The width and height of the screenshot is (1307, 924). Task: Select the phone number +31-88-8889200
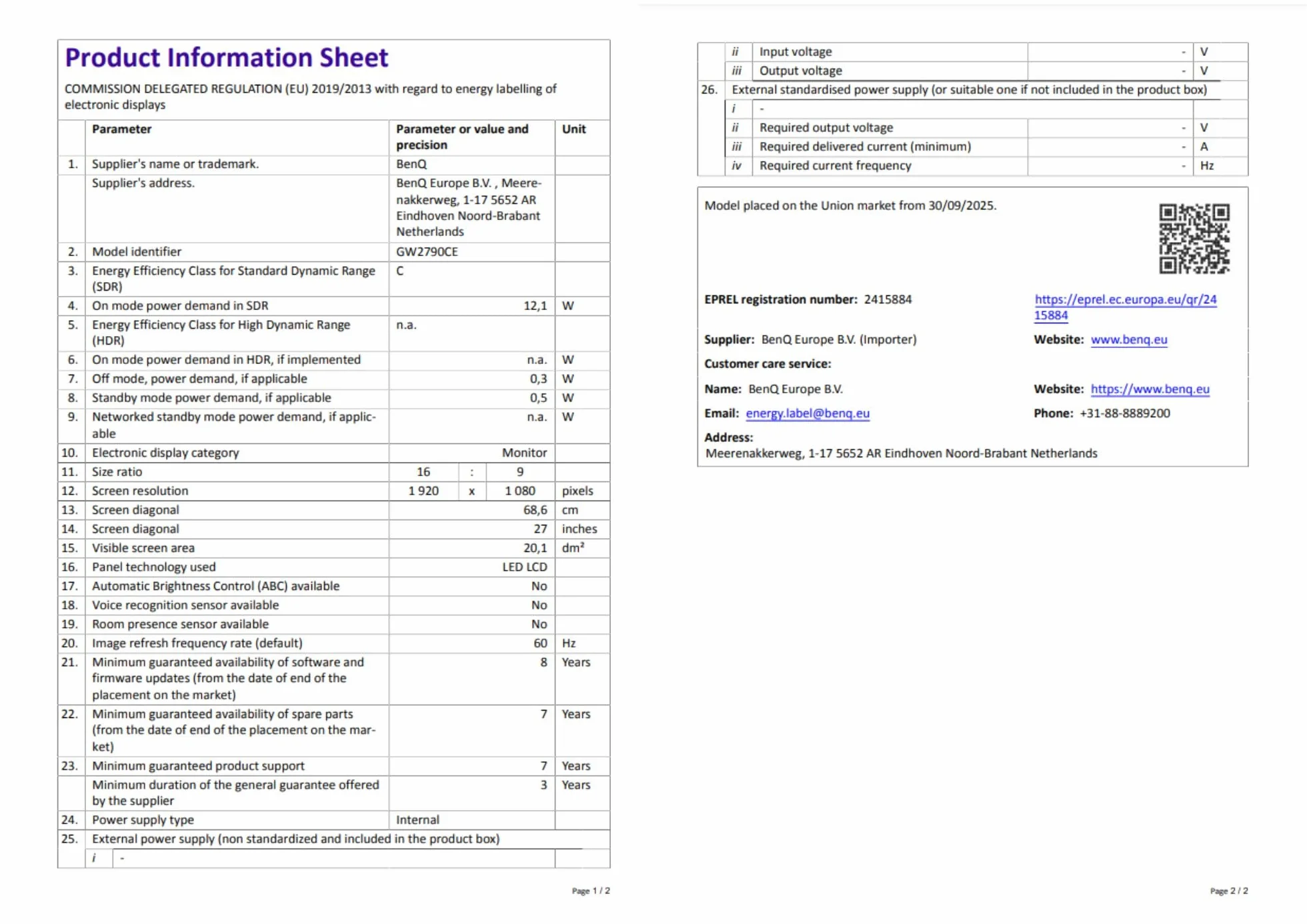tap(1124, 413)
